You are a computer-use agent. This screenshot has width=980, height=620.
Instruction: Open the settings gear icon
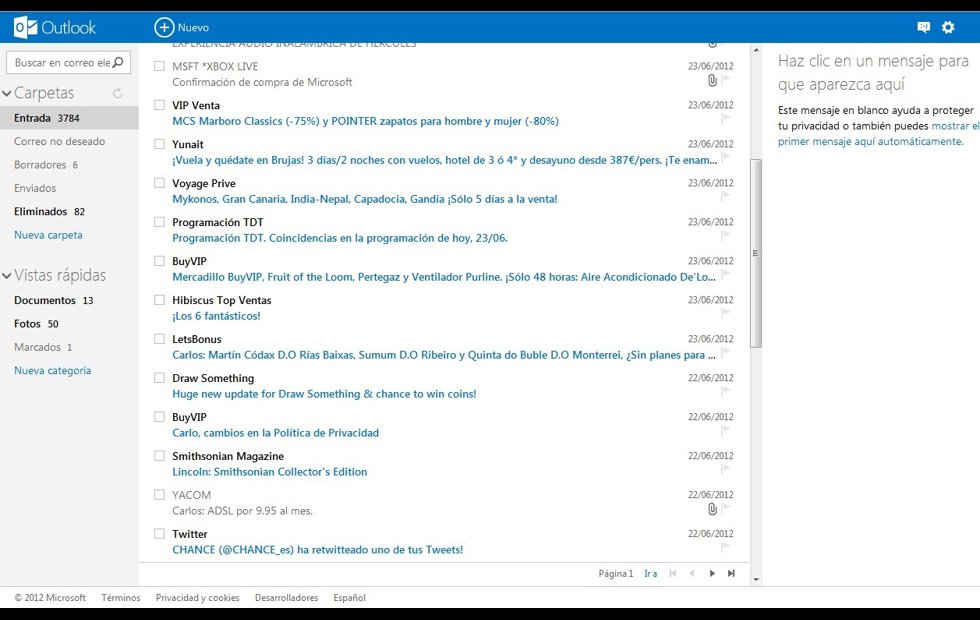948,27
